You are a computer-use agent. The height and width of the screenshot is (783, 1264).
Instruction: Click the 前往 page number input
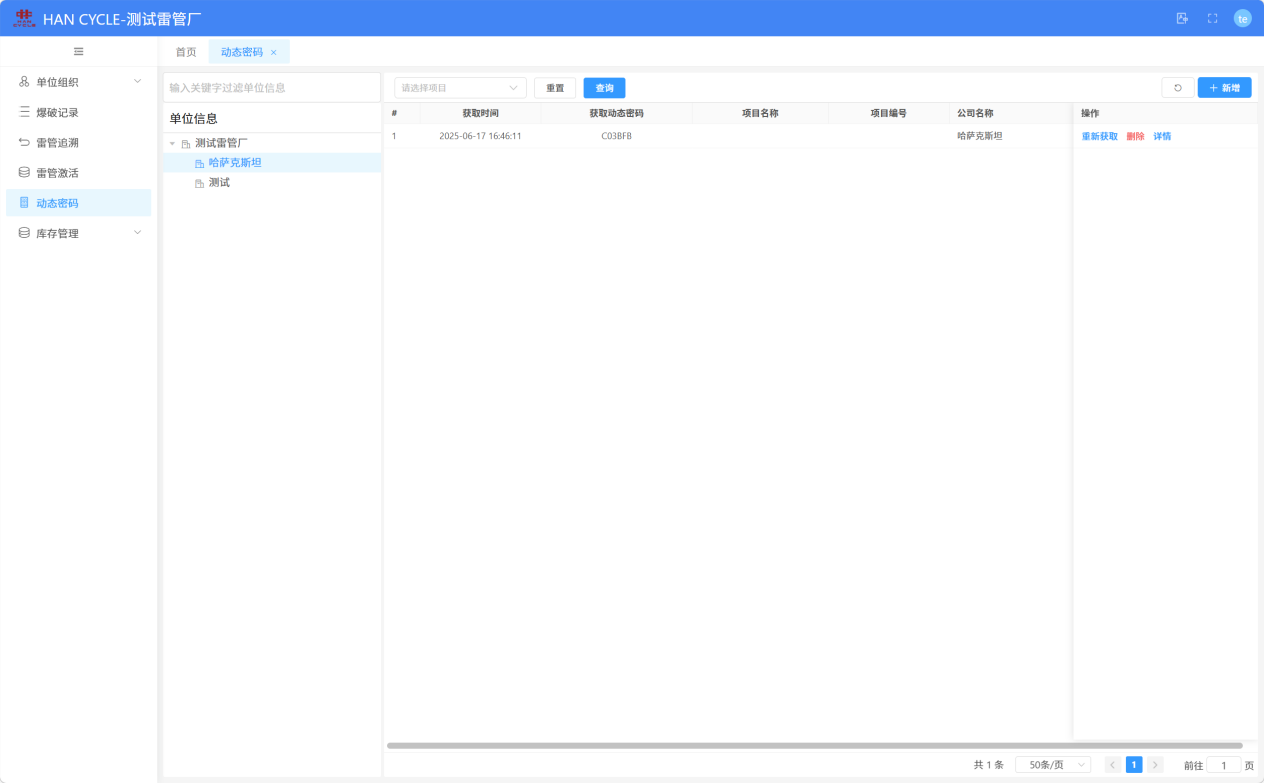(x=1224, y=765)
